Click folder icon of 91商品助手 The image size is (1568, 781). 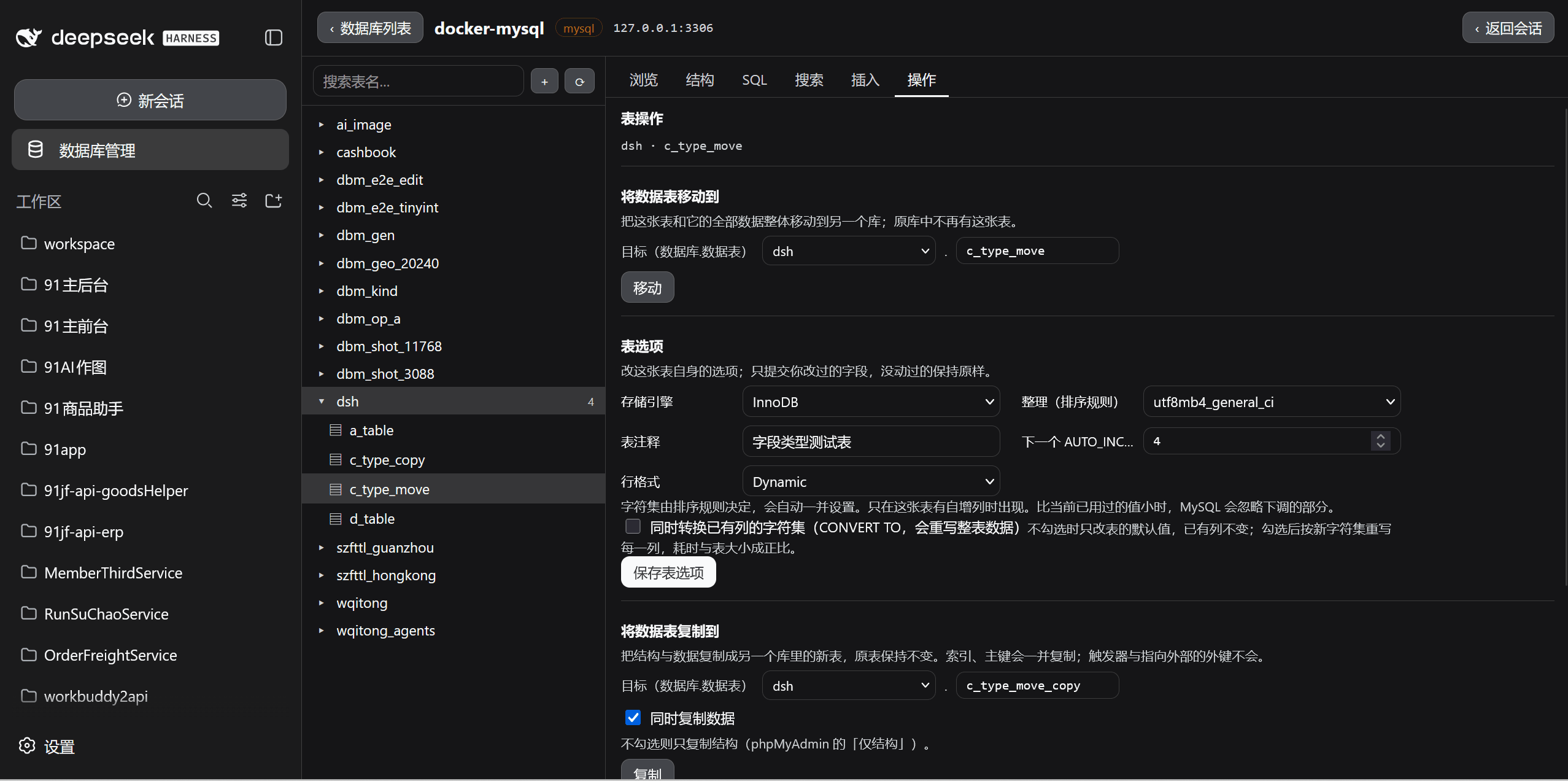29,408
